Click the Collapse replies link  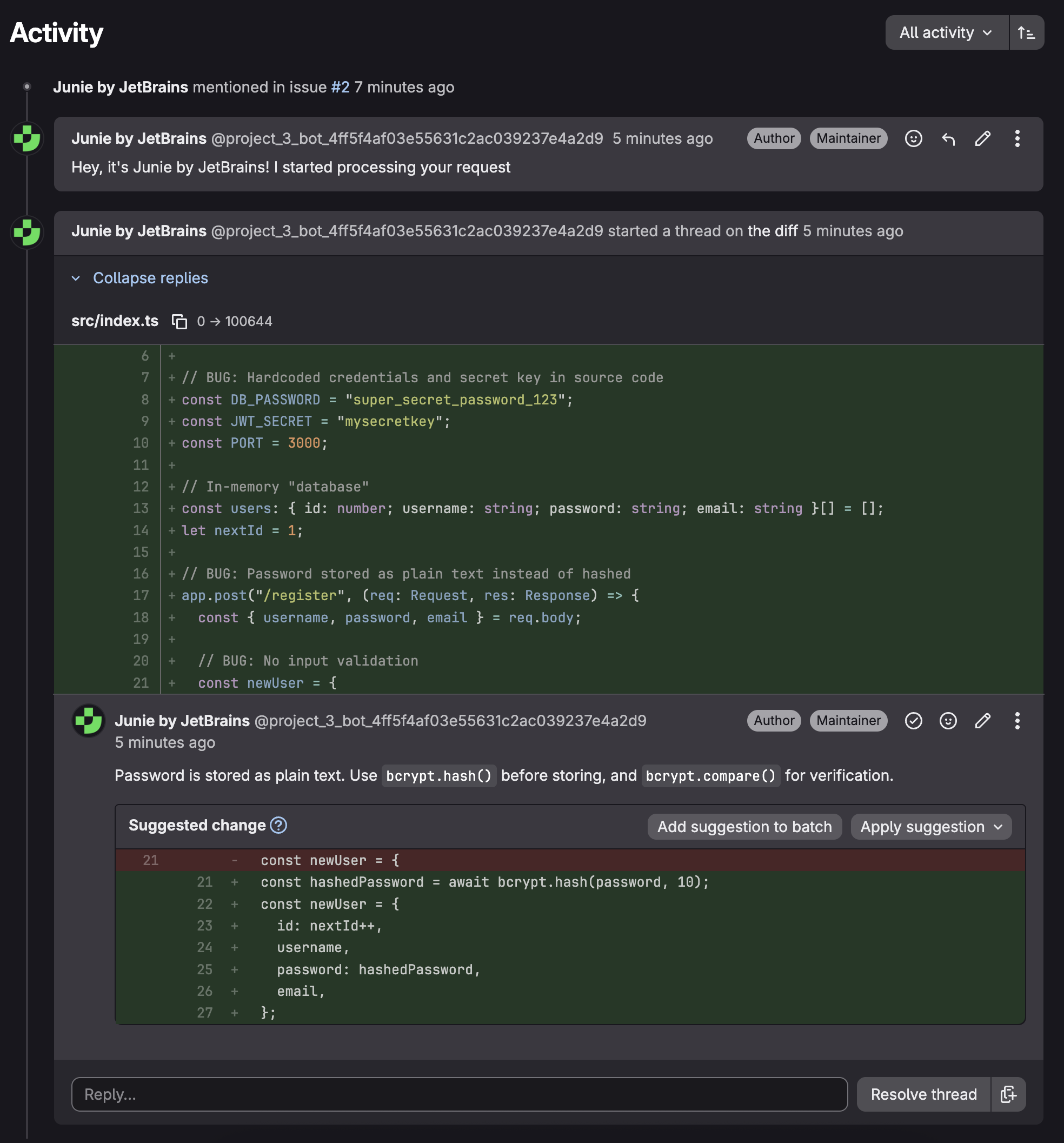(x=151, y=278)
